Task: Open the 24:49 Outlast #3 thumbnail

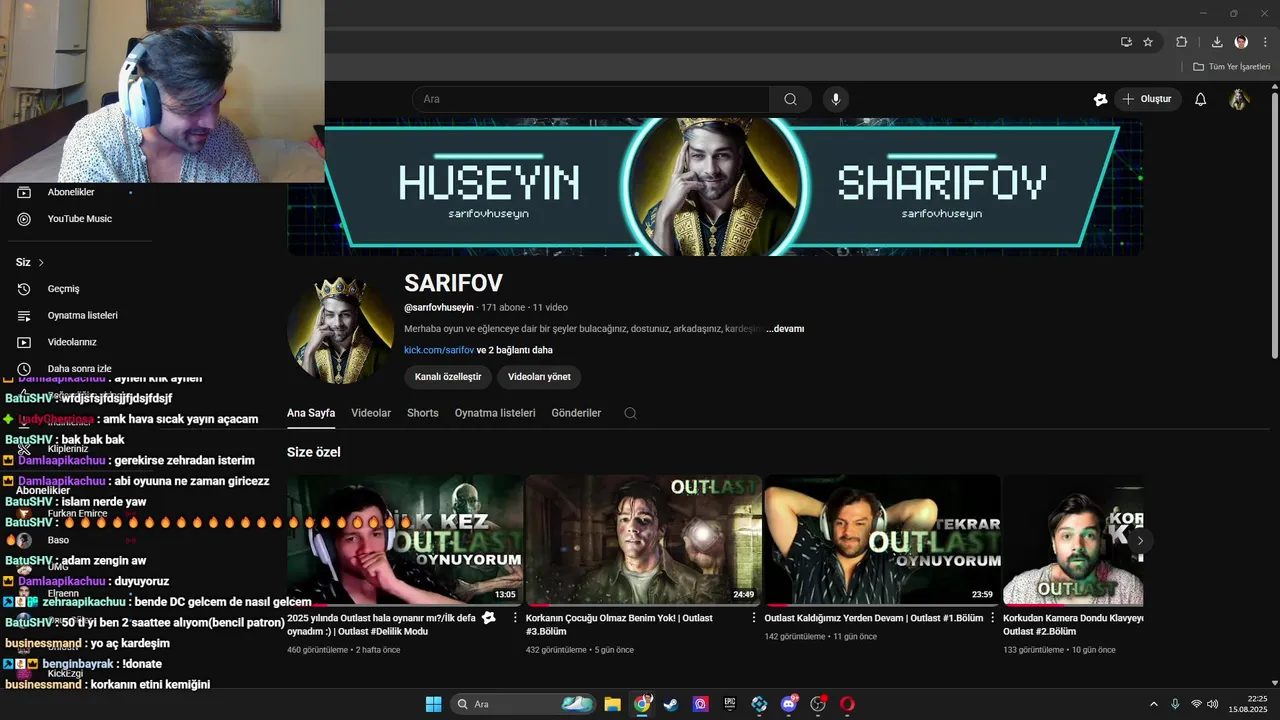Action: pyautogui.click(x=644, y=540)
